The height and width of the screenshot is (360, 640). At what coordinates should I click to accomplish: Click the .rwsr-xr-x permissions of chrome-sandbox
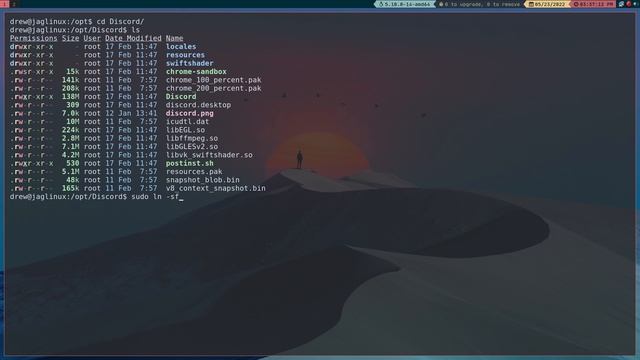(31, 71)
